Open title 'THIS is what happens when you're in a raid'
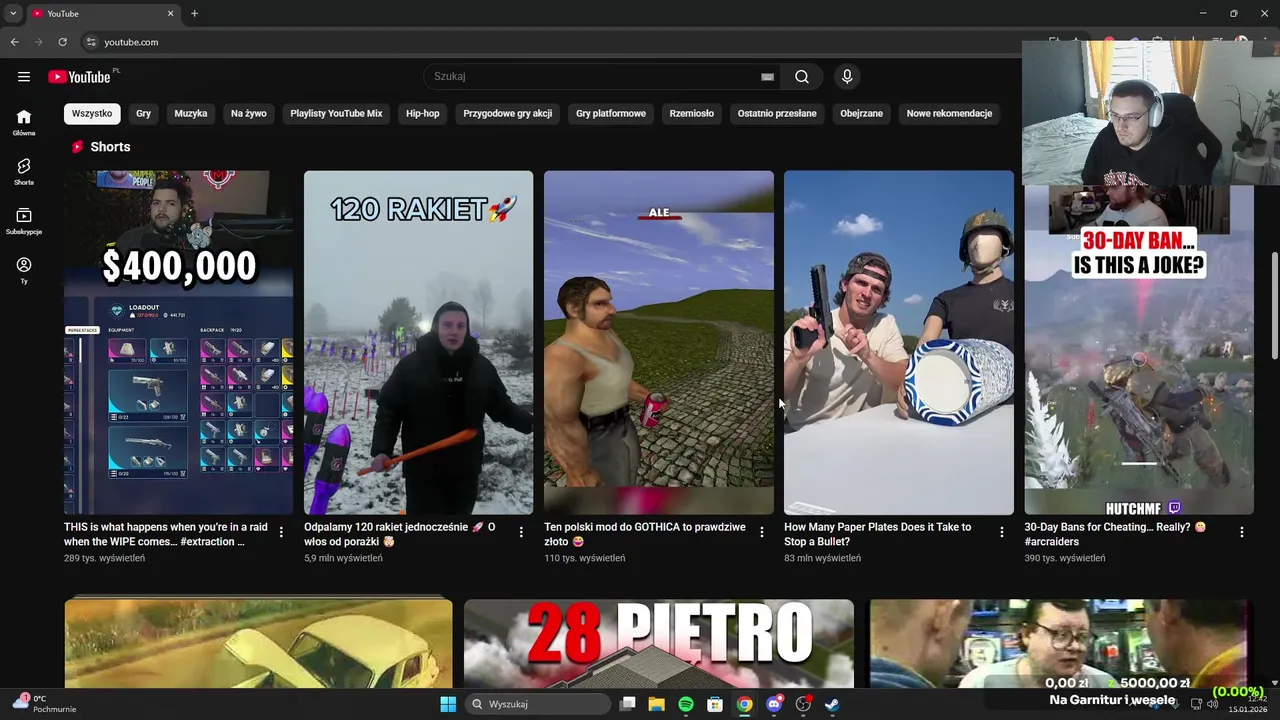Image resolution: width=1280 pixels, height=720 pixels. [x=166, y=534]
